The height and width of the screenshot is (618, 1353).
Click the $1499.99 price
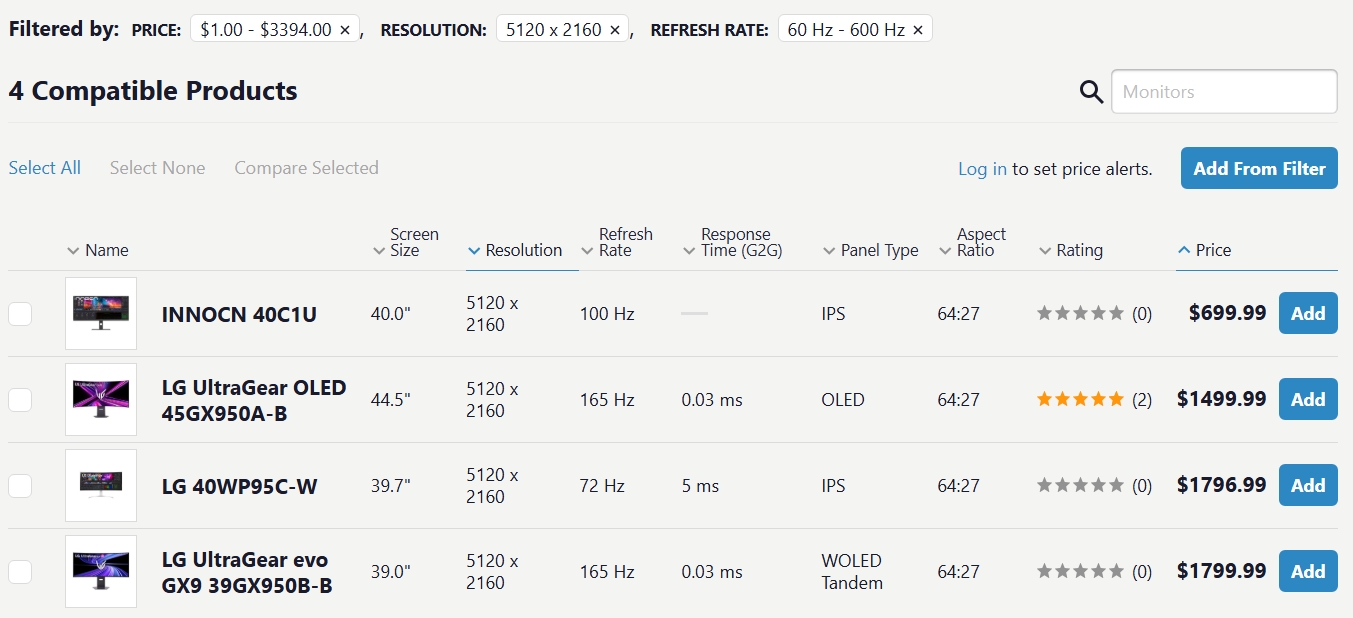pos(1221,399)
